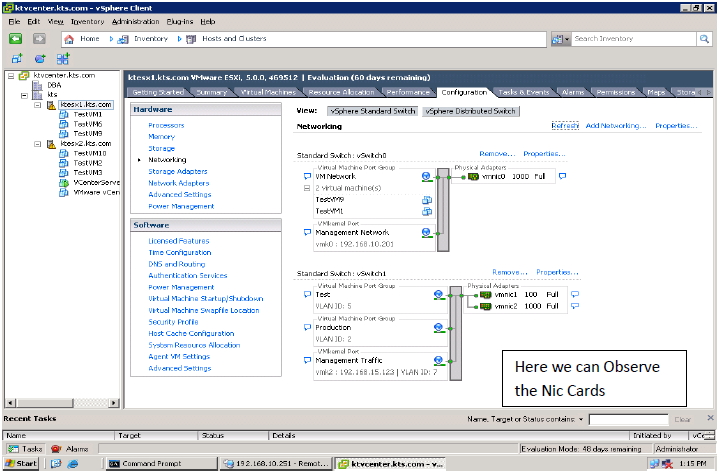Click Remove link for vSwitch0
Image resolution: width=719 pixels, height=471 pixels.
point(497,154)
